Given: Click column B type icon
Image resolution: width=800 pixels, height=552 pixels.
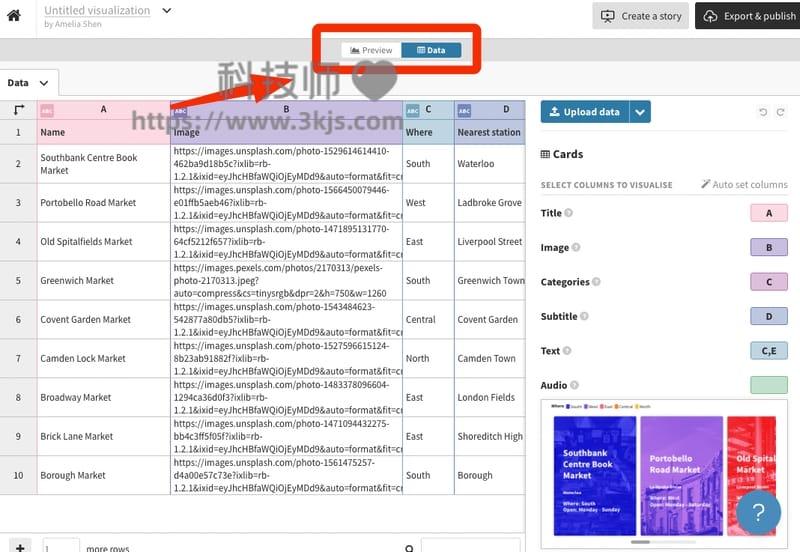Looking at the screenshot, I should pyautogui.click(x=180, y=111).
